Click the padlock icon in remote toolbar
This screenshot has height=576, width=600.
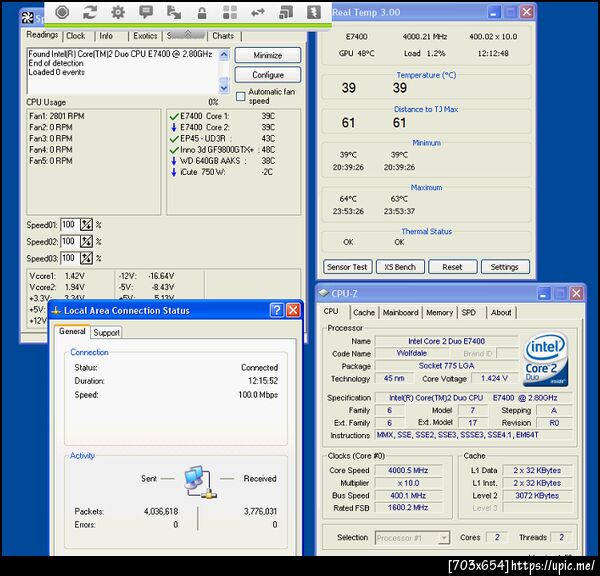[202, 13]
